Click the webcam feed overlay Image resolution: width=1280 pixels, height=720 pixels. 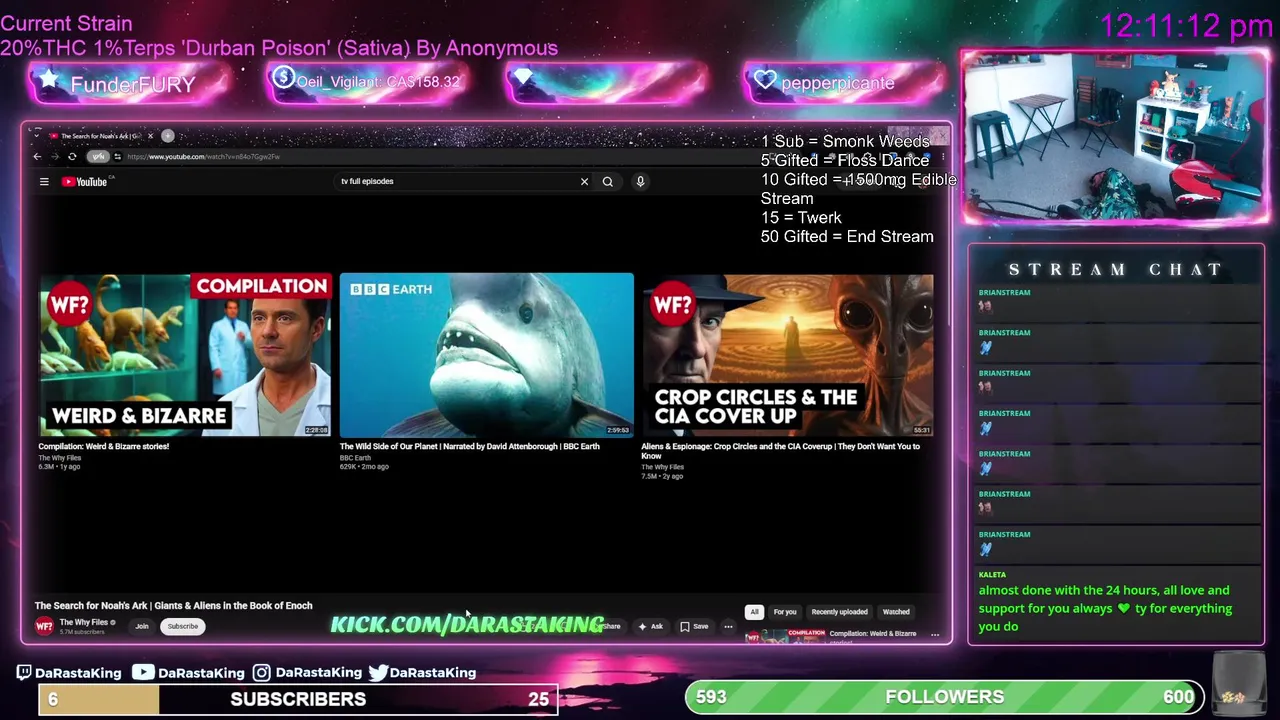pyautogui.click(x=1115, y=137)
